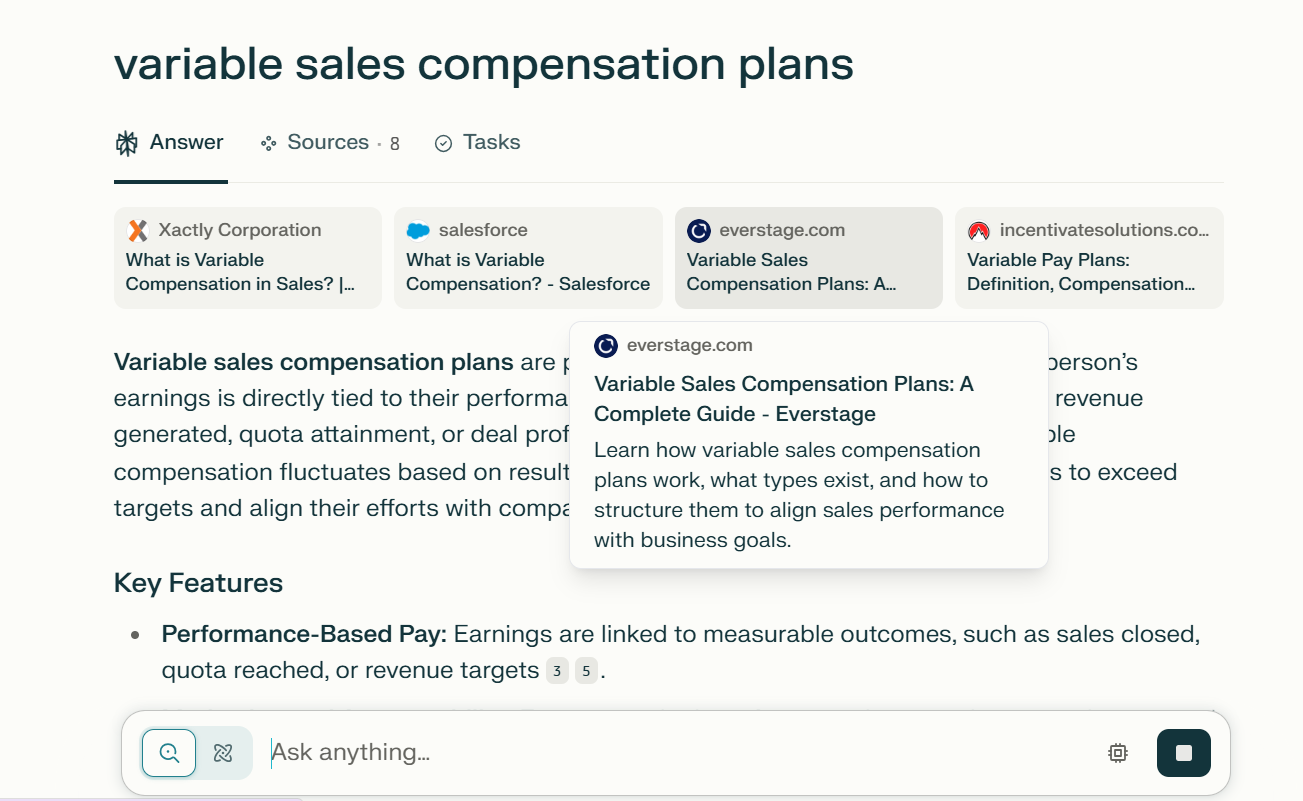Click citation number 3
Screen dimensions: 1303x801
click(x=557, y=671)
